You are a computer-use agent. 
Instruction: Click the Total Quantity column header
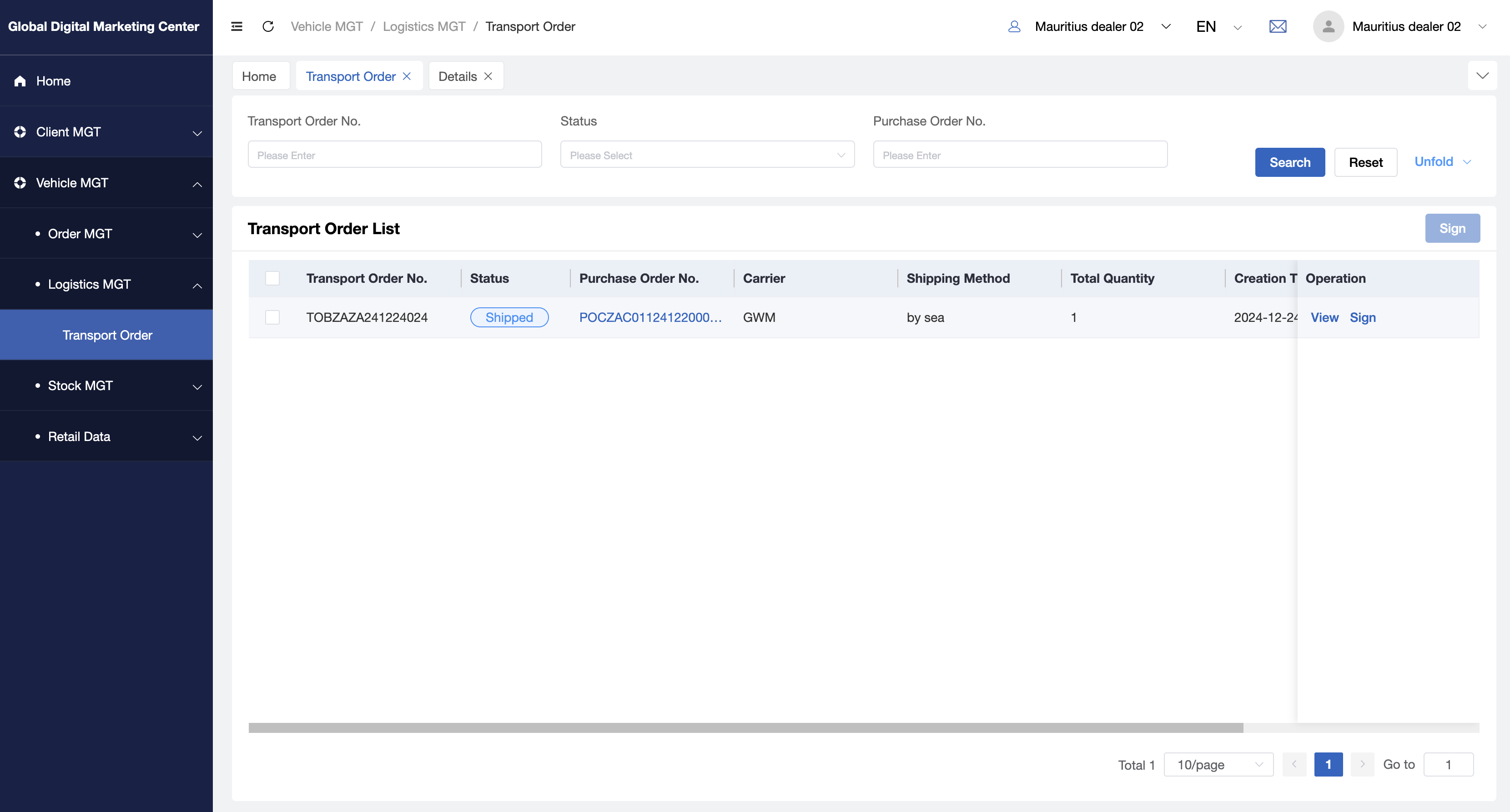pos(1112,278)
